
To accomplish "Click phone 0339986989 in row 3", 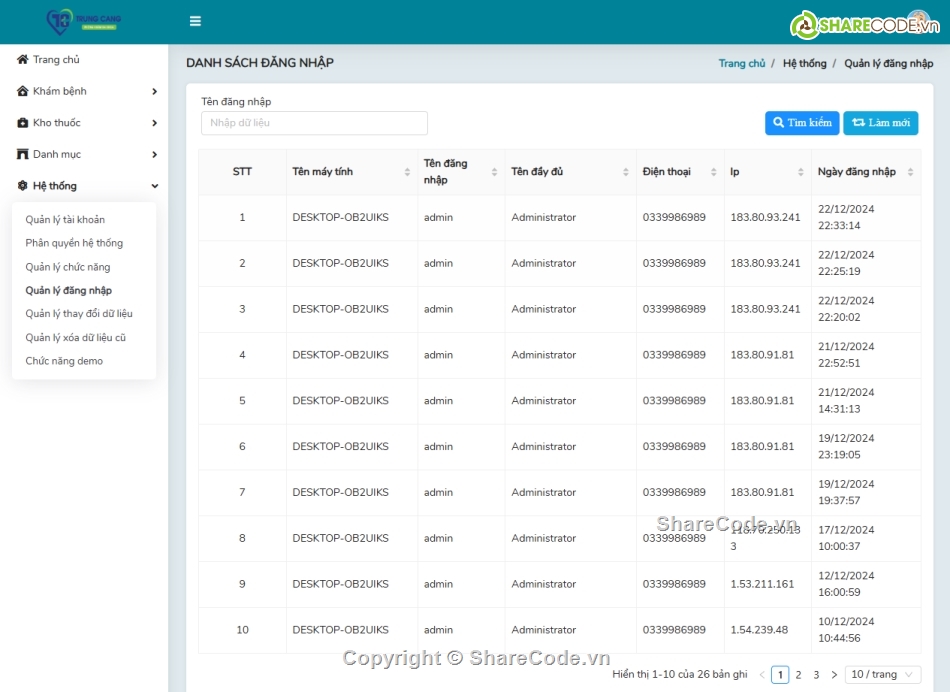I will tap(674, 309).
